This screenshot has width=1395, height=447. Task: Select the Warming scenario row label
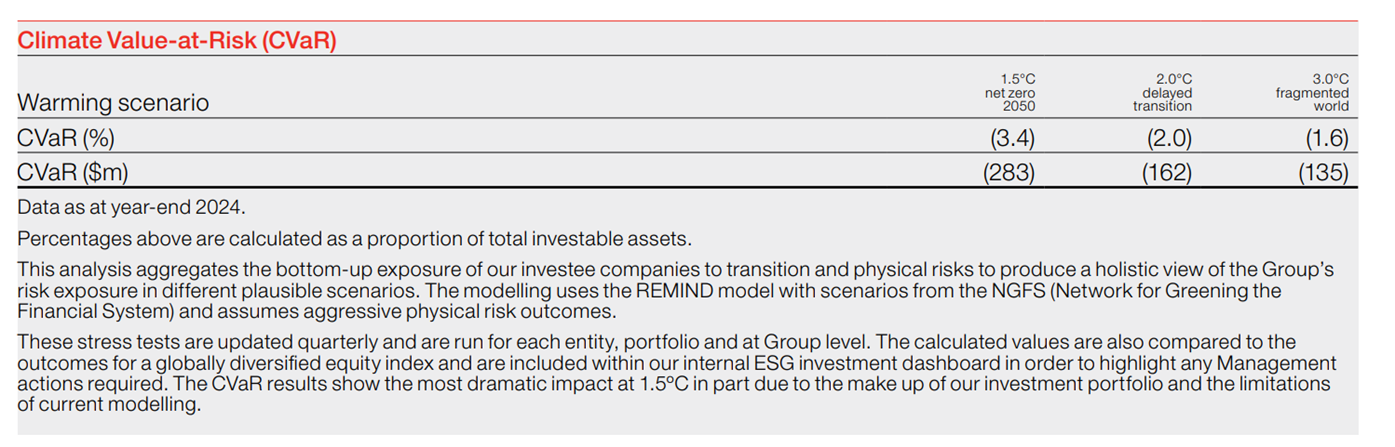113,103
